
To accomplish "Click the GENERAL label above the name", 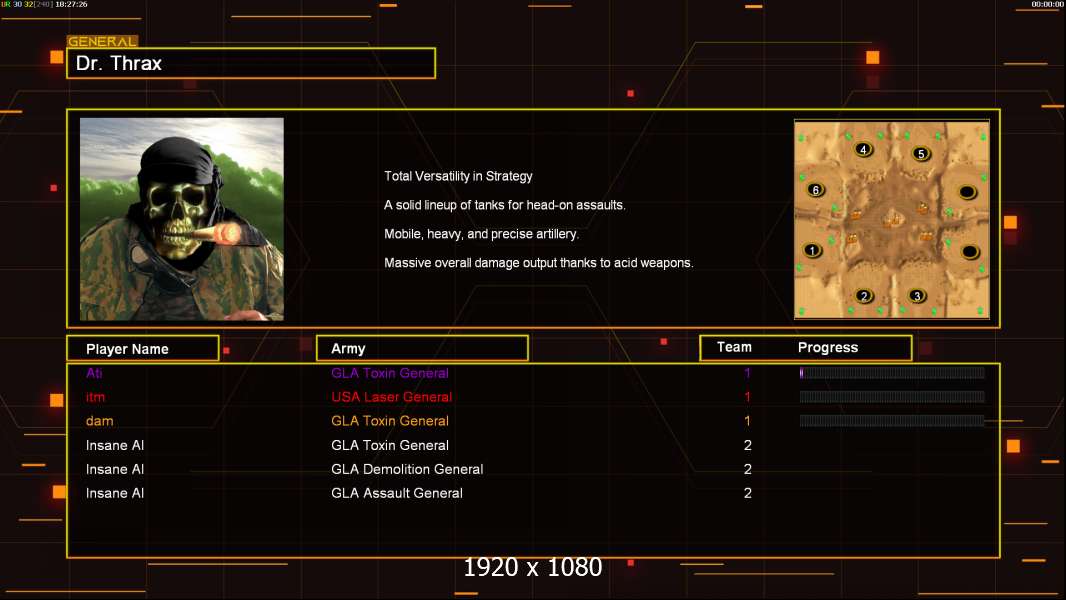I will pos(102,41).
